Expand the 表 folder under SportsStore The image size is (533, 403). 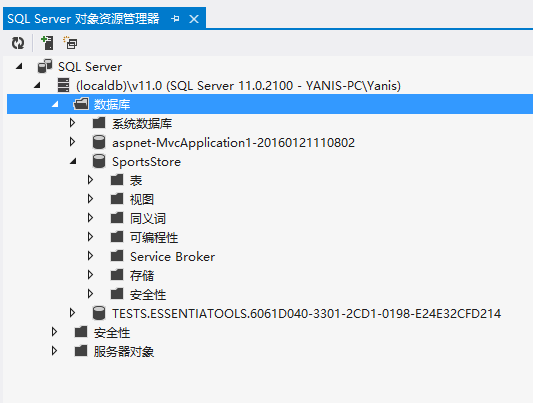(x=90, y=180)
